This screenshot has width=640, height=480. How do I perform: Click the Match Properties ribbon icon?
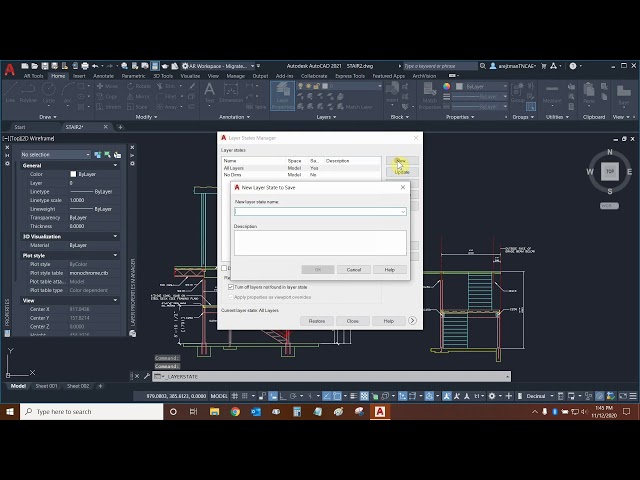pyautogui.click(x=429, y=96)
